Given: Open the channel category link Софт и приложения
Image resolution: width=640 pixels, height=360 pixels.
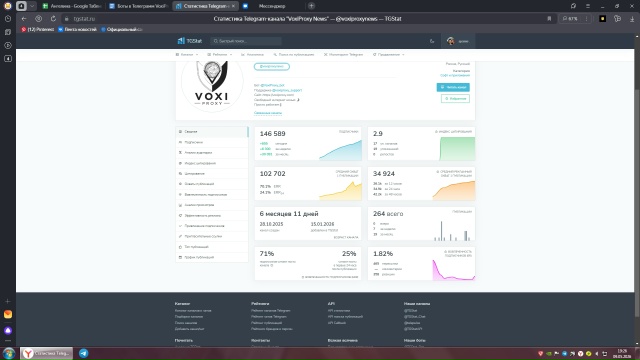Looking at the screenshot, I should [455, 76].
